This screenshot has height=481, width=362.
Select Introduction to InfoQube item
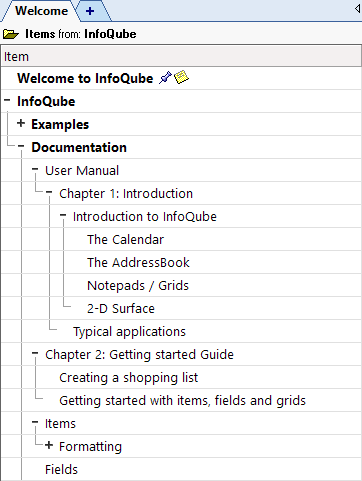coord(145,216)
